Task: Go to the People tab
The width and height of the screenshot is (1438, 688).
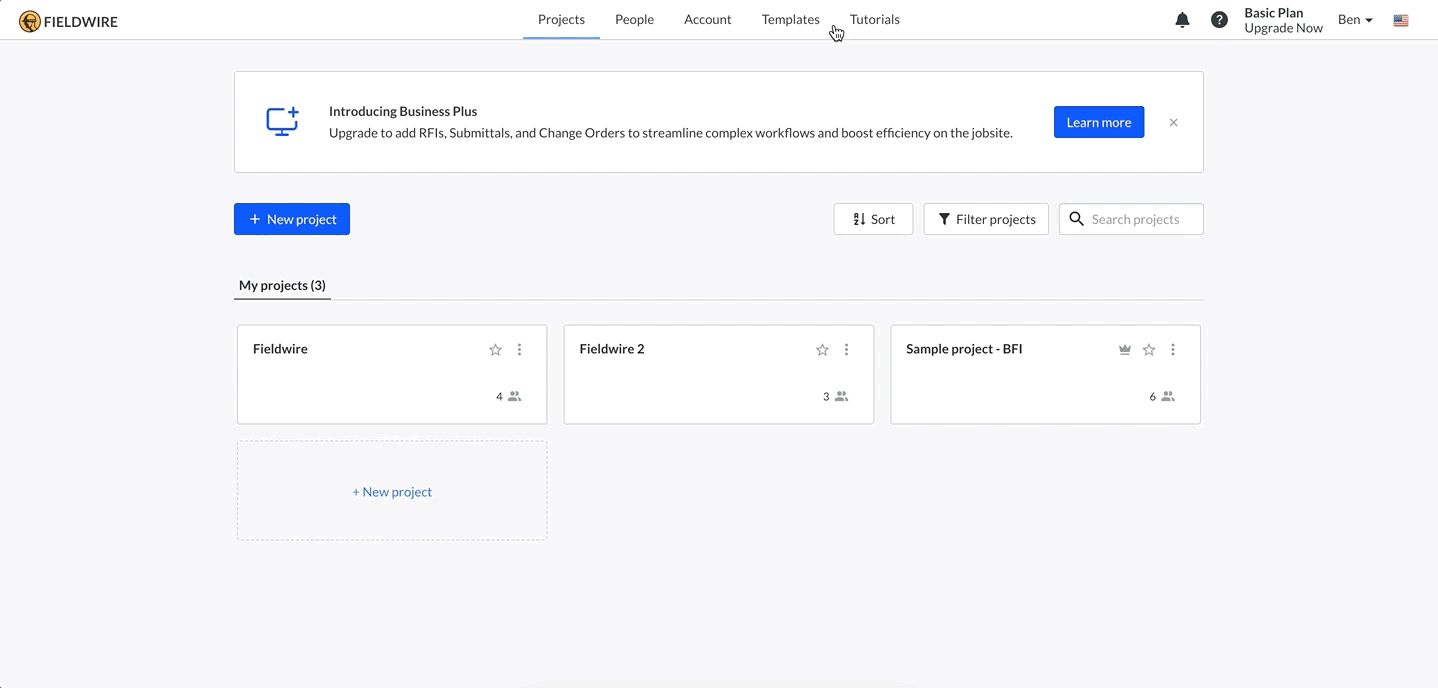Action: (x=634, y=20)
